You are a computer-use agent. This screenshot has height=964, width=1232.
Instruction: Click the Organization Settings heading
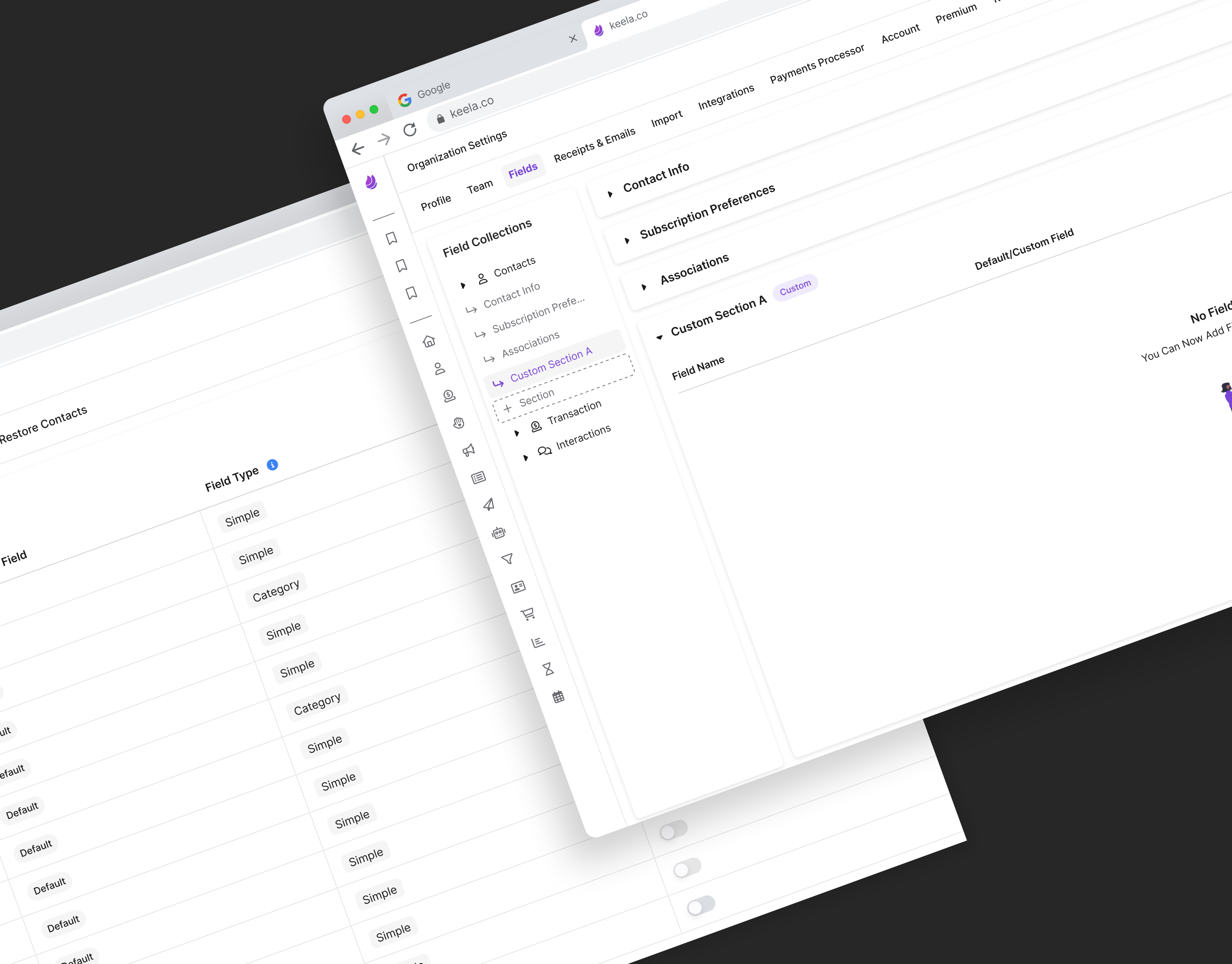457,151
